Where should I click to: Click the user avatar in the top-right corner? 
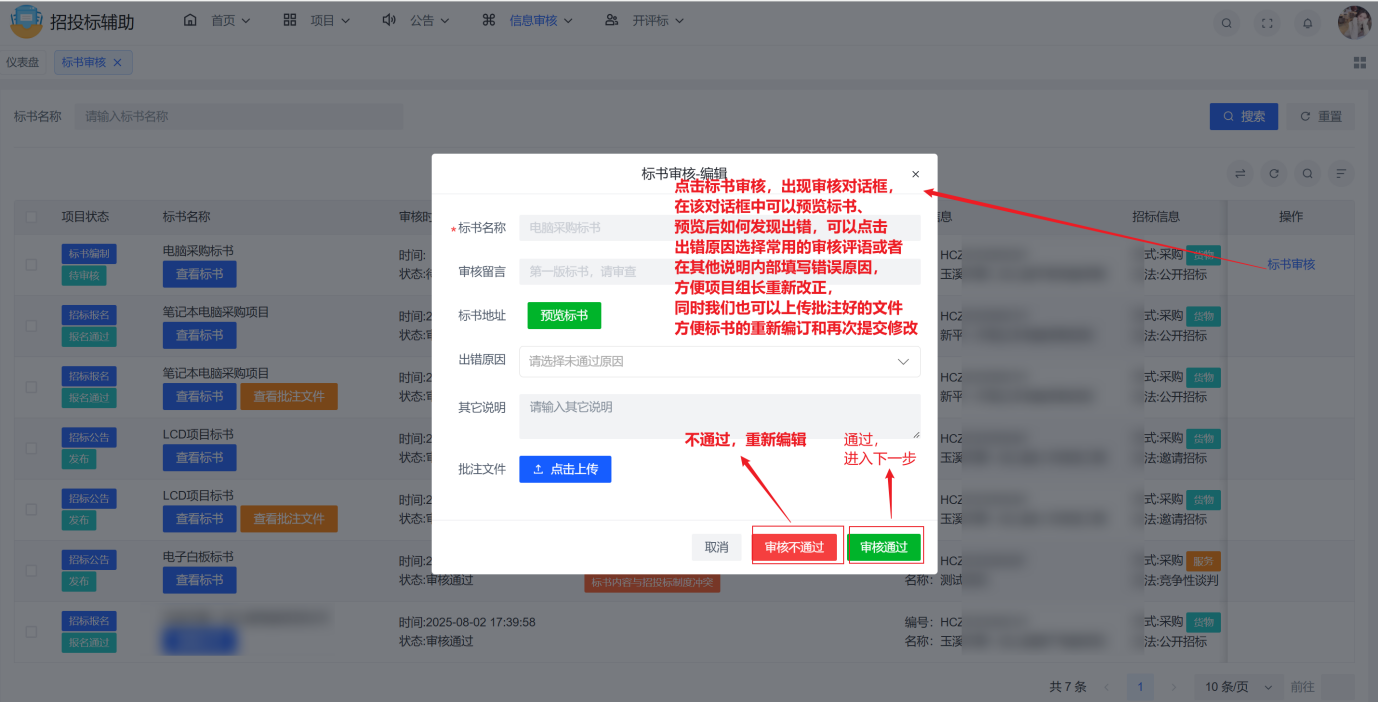point(1355,22)
